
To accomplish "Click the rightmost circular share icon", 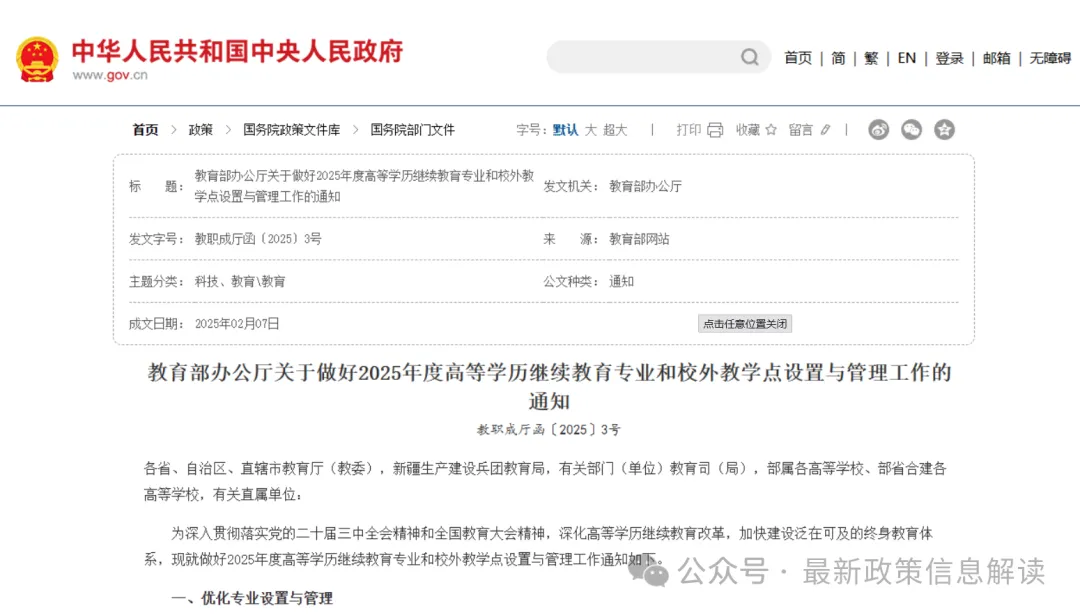I will (x=944, y=129).
